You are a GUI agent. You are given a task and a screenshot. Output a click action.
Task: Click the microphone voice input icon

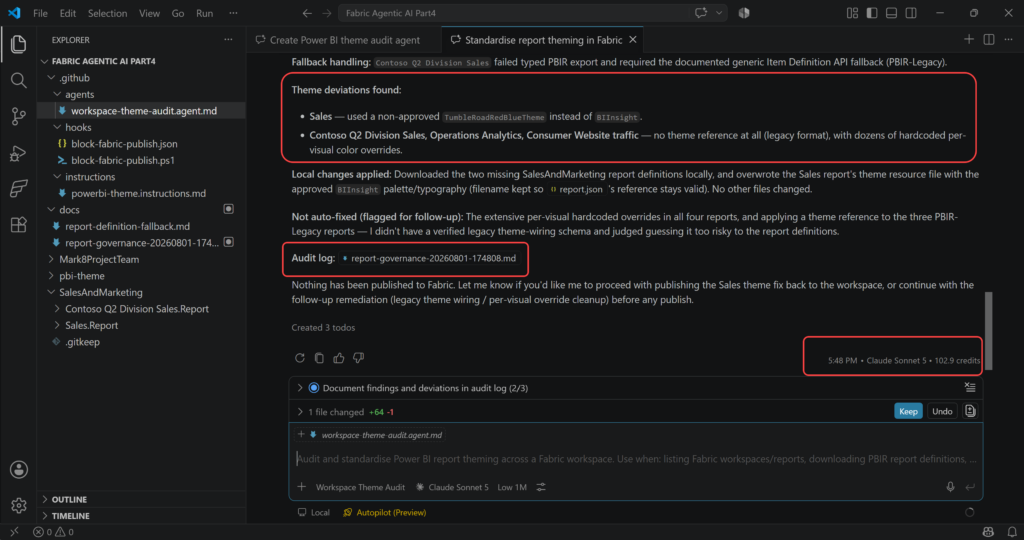[x=950, y=487]
